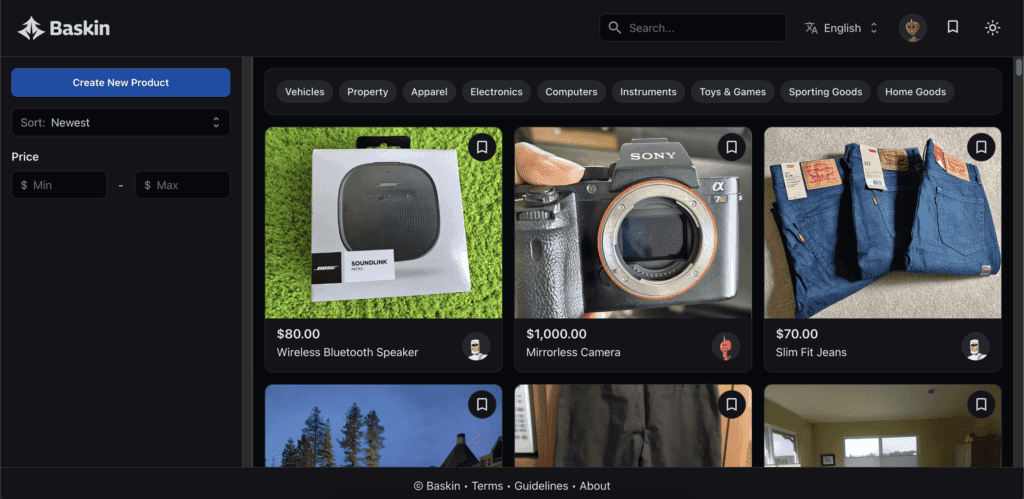Open the Guidelines footer link

(x=541, y=486)
